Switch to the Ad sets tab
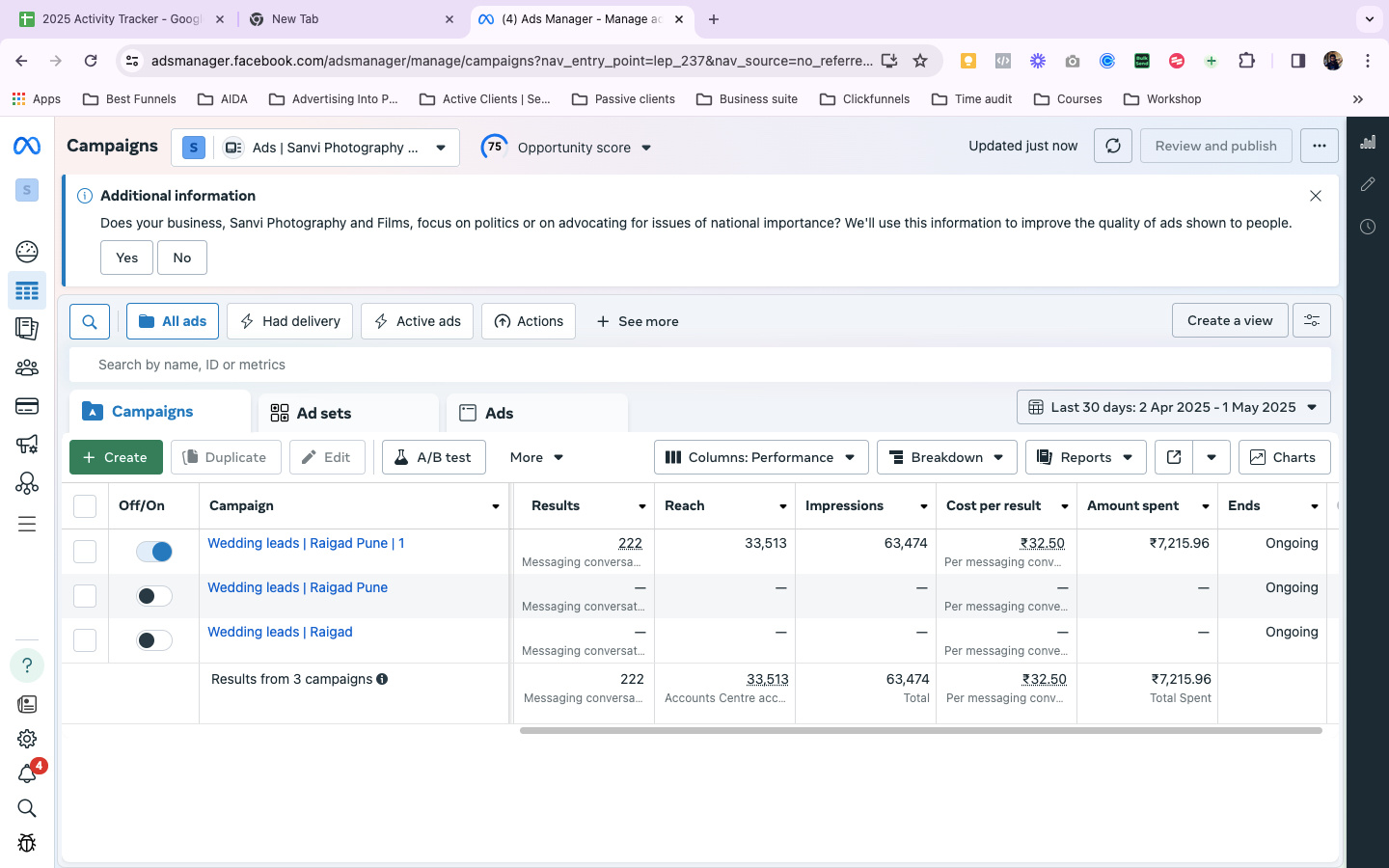This screenshot has width=1389, height=868. 323,413
